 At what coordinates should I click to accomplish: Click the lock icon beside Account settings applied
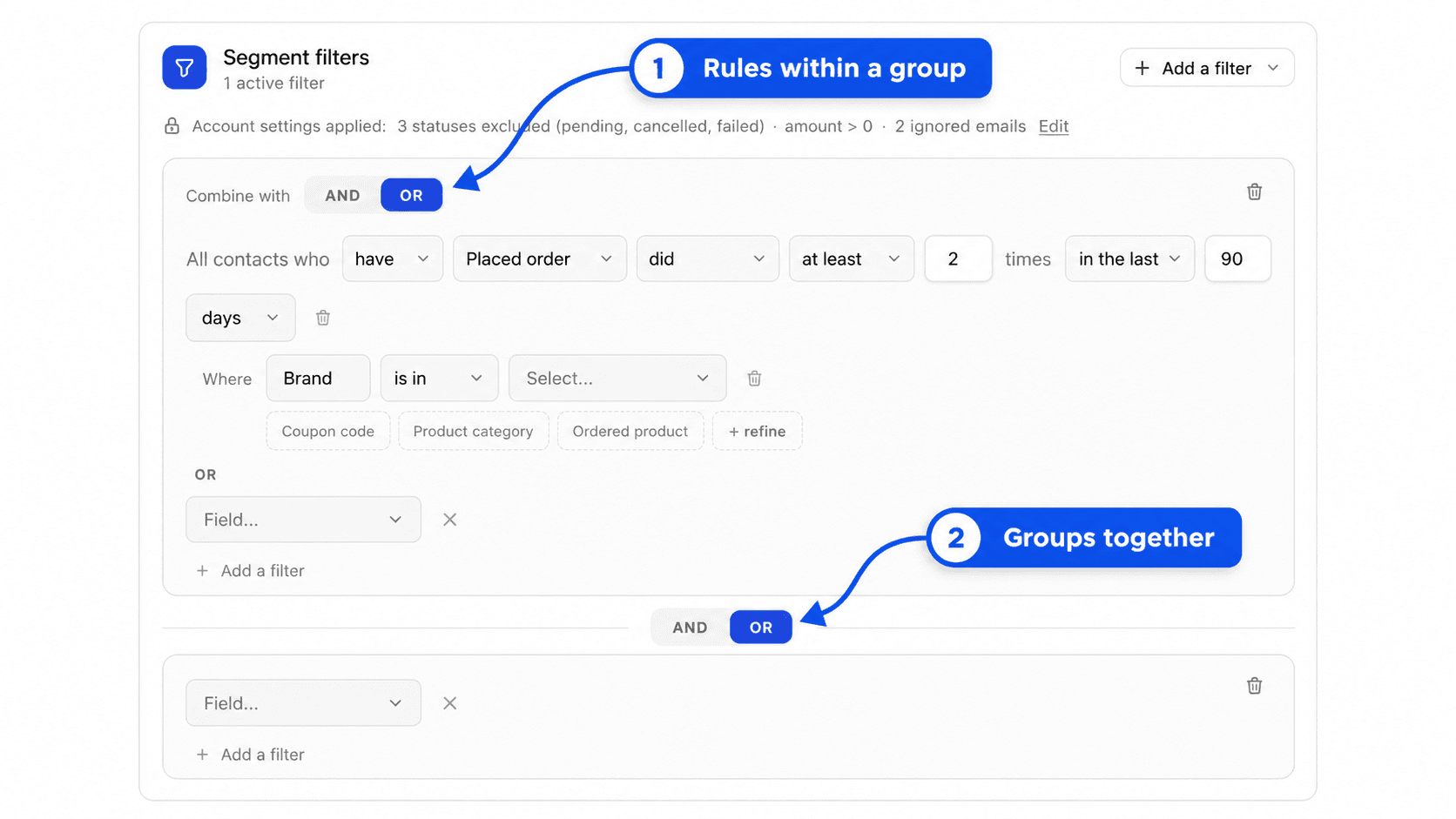[172, 126]
